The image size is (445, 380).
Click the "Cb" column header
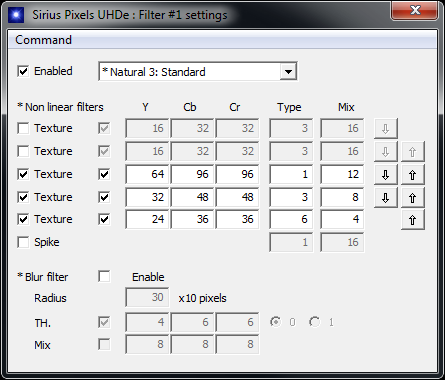point(190,107)
